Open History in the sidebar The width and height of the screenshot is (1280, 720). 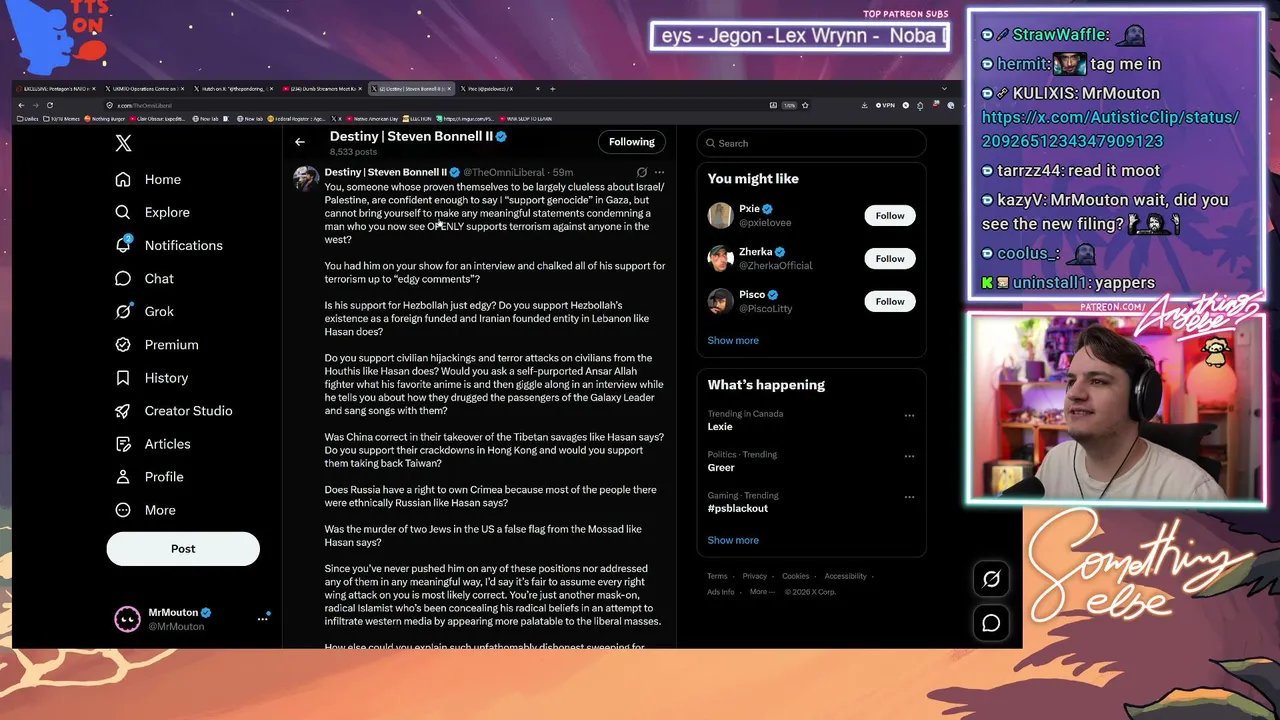(152, 378)
